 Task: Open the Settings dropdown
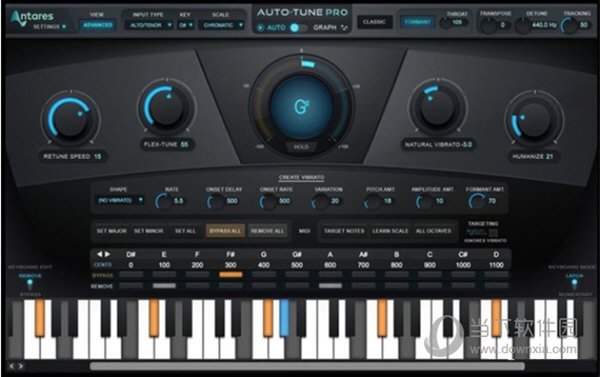pos(50,27)
